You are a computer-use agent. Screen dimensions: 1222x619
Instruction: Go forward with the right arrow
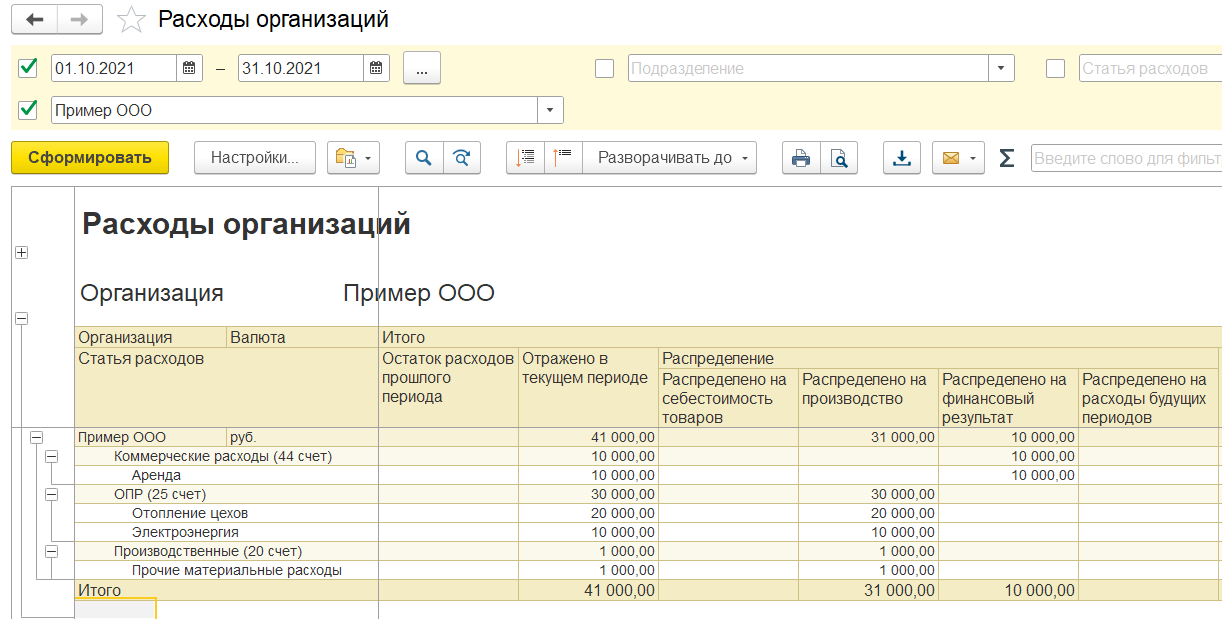pos(80,20)
